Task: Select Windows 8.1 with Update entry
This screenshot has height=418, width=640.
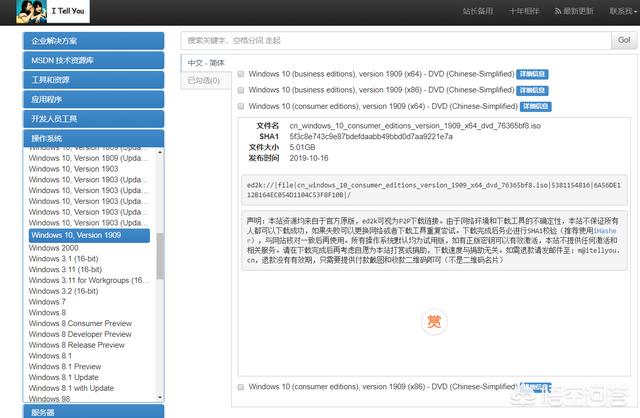Action: (x=71, y=388)
